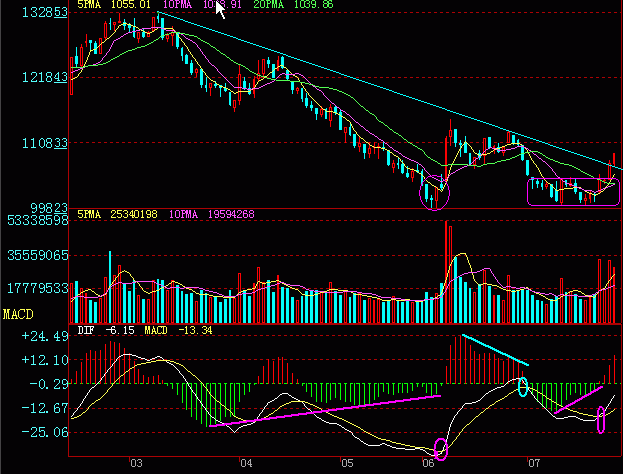Viewport: 623px width, 474px height.
Task: Click the +12.10 MACD axis value
Action: point(45,360)
